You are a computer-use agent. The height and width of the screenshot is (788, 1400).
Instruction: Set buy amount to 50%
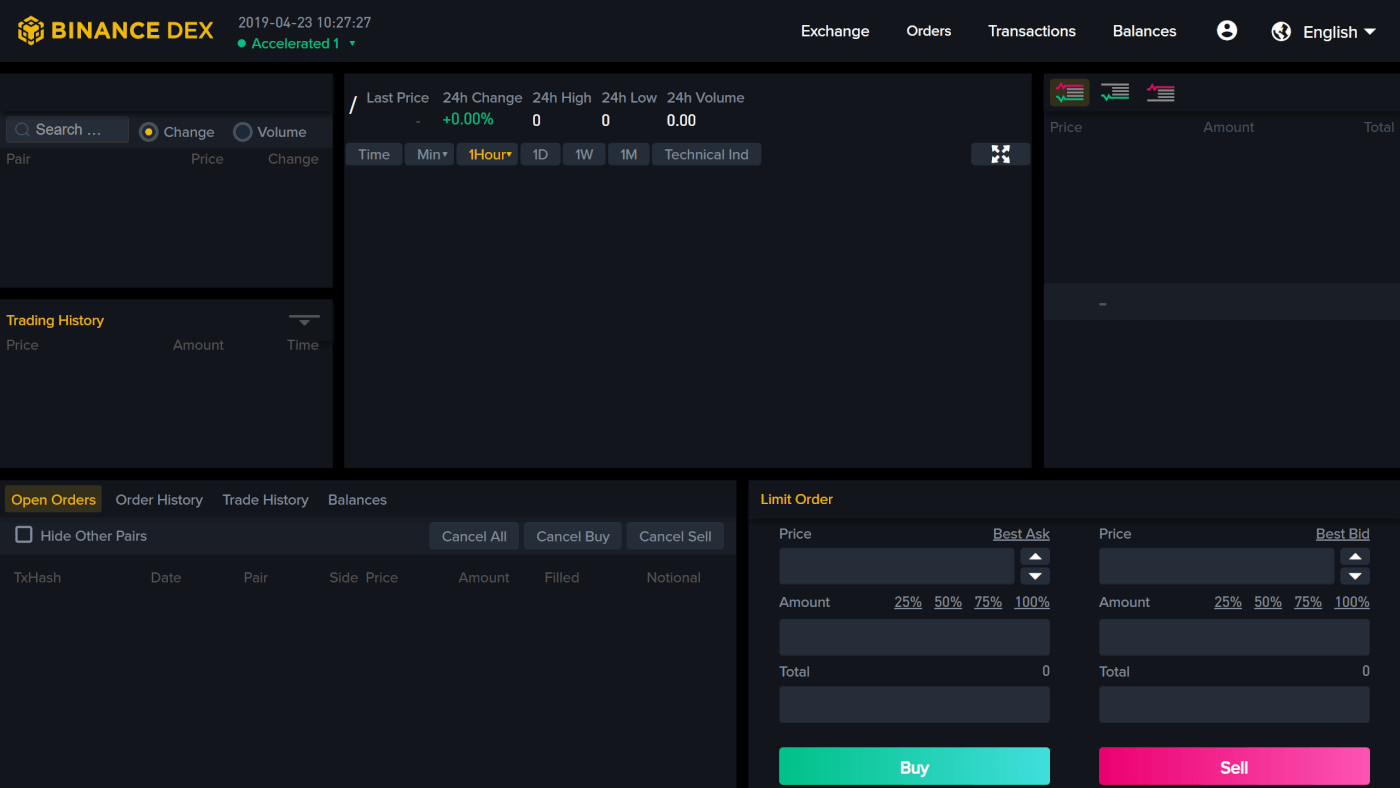[x=948, y=602]
